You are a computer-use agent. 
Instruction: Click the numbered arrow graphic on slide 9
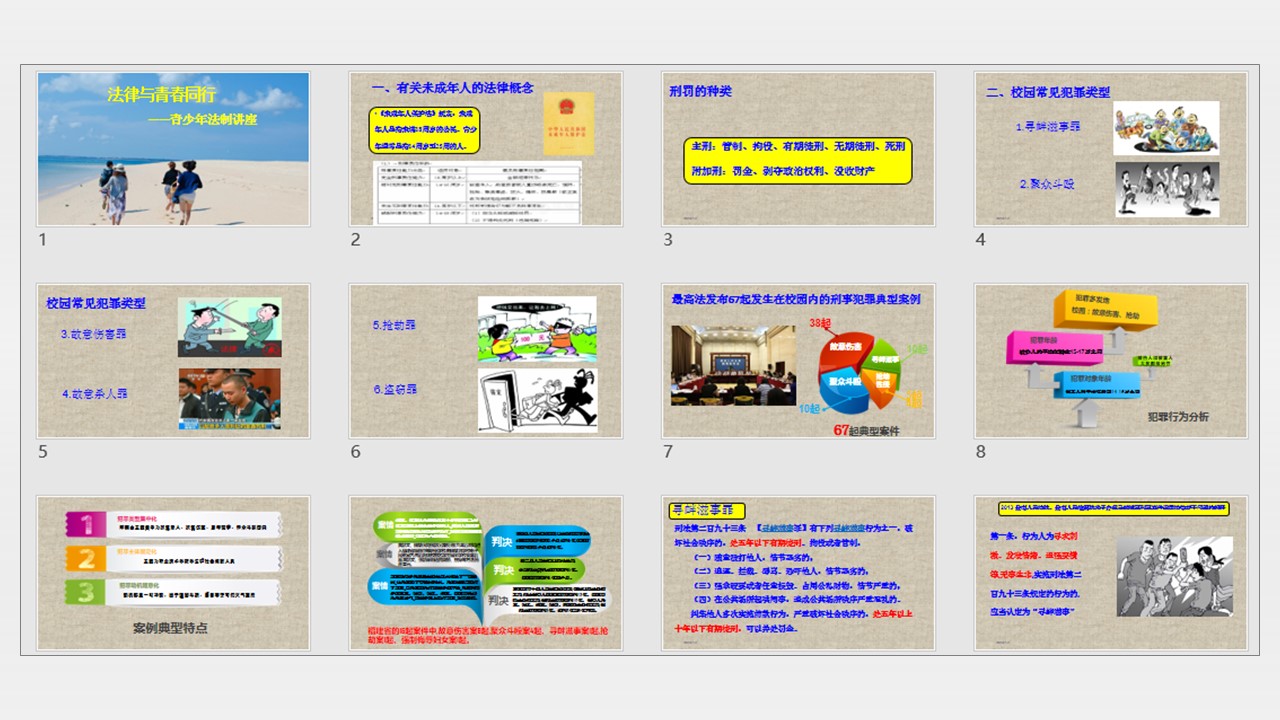pyautogui.click(x=170, y=555)
